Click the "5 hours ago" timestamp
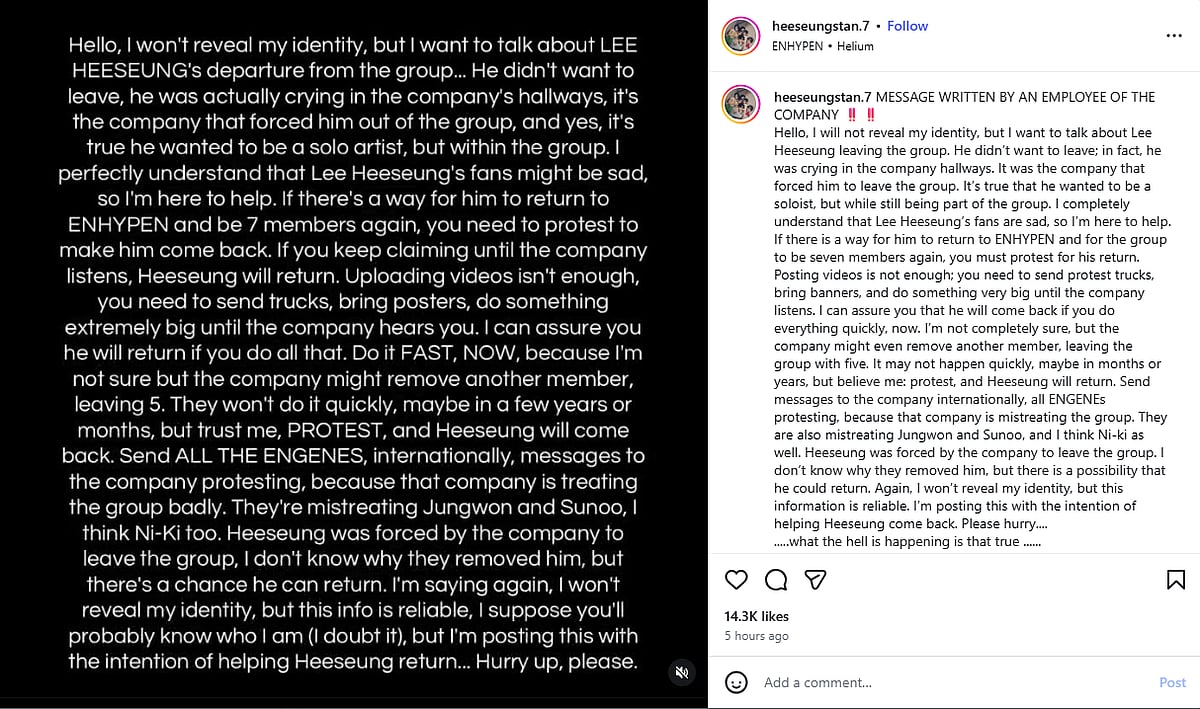 756,636
